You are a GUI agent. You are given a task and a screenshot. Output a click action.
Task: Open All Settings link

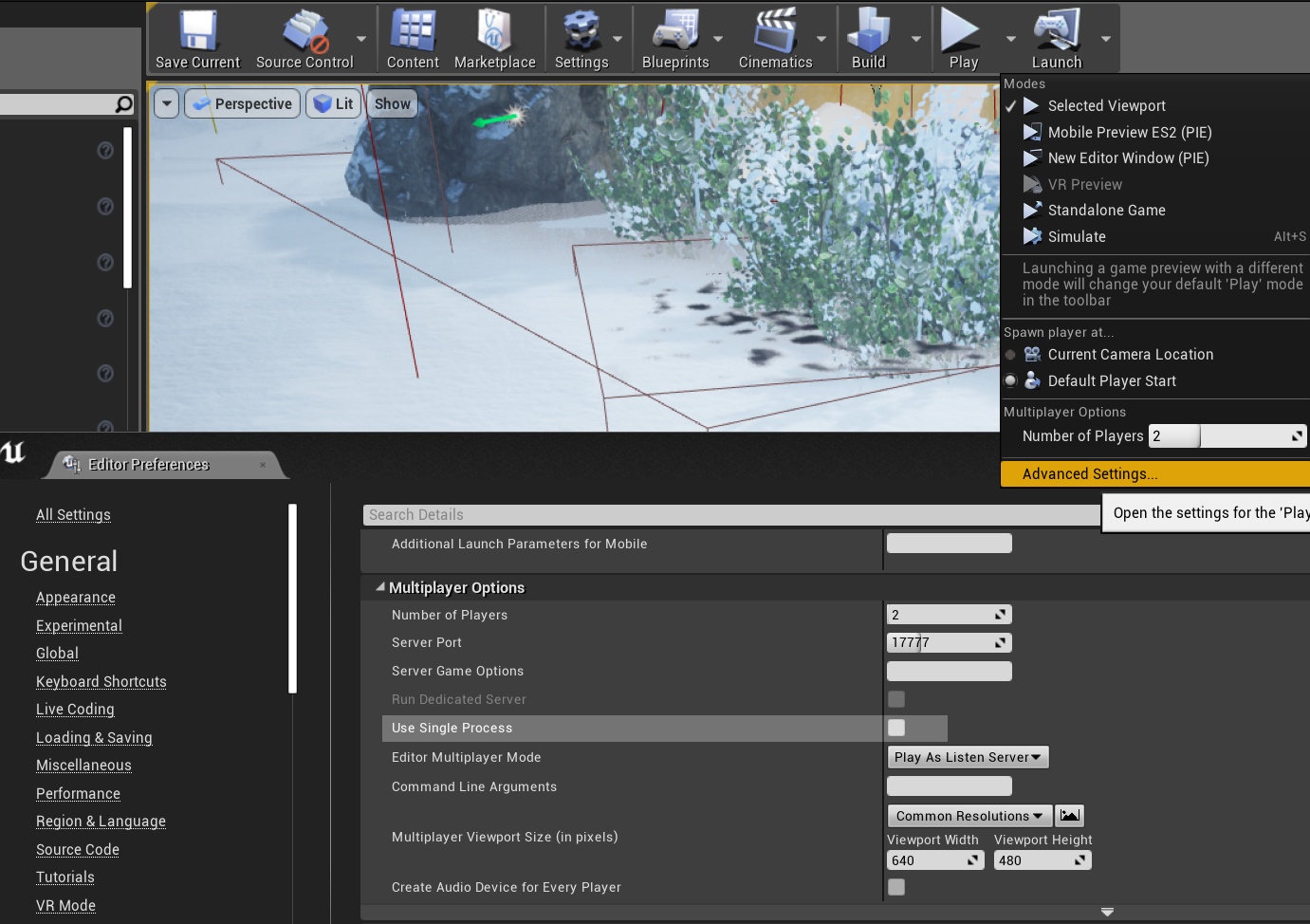coord(73,514)
